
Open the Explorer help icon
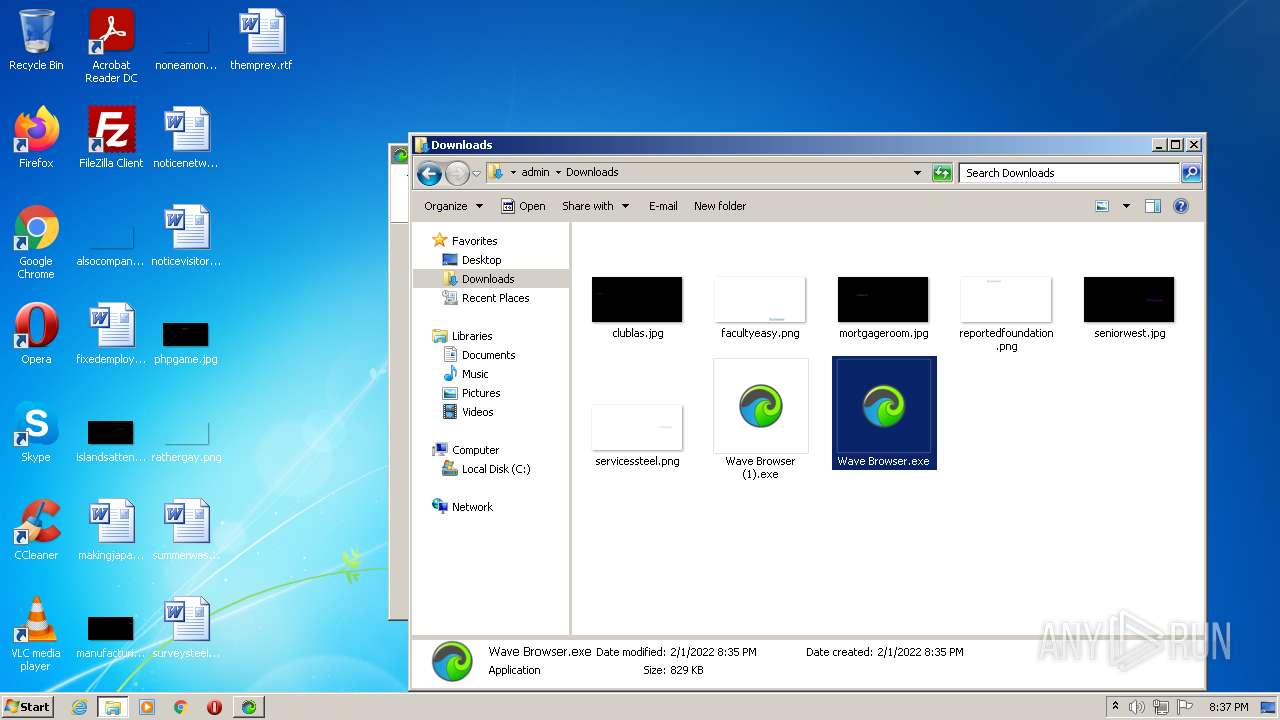pos(1180,206)
